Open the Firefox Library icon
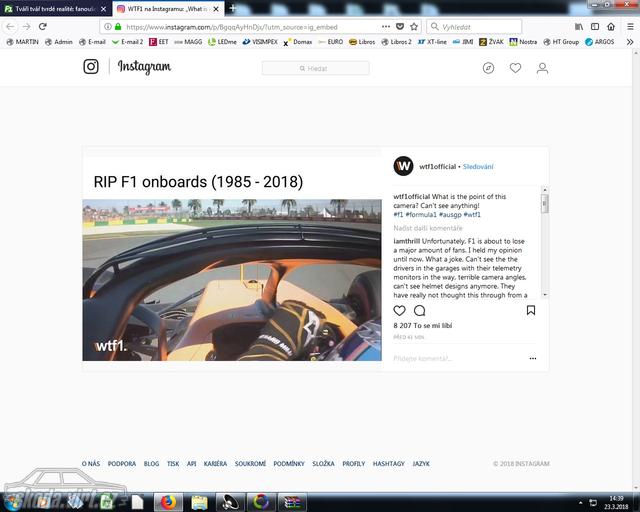Screen dimensions: 640x512 coord(579,27)
